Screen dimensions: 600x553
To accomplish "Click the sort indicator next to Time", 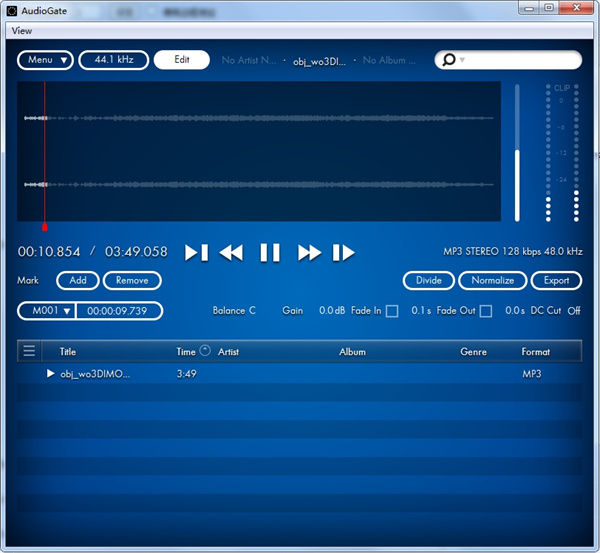I will (x=205, y=350).
